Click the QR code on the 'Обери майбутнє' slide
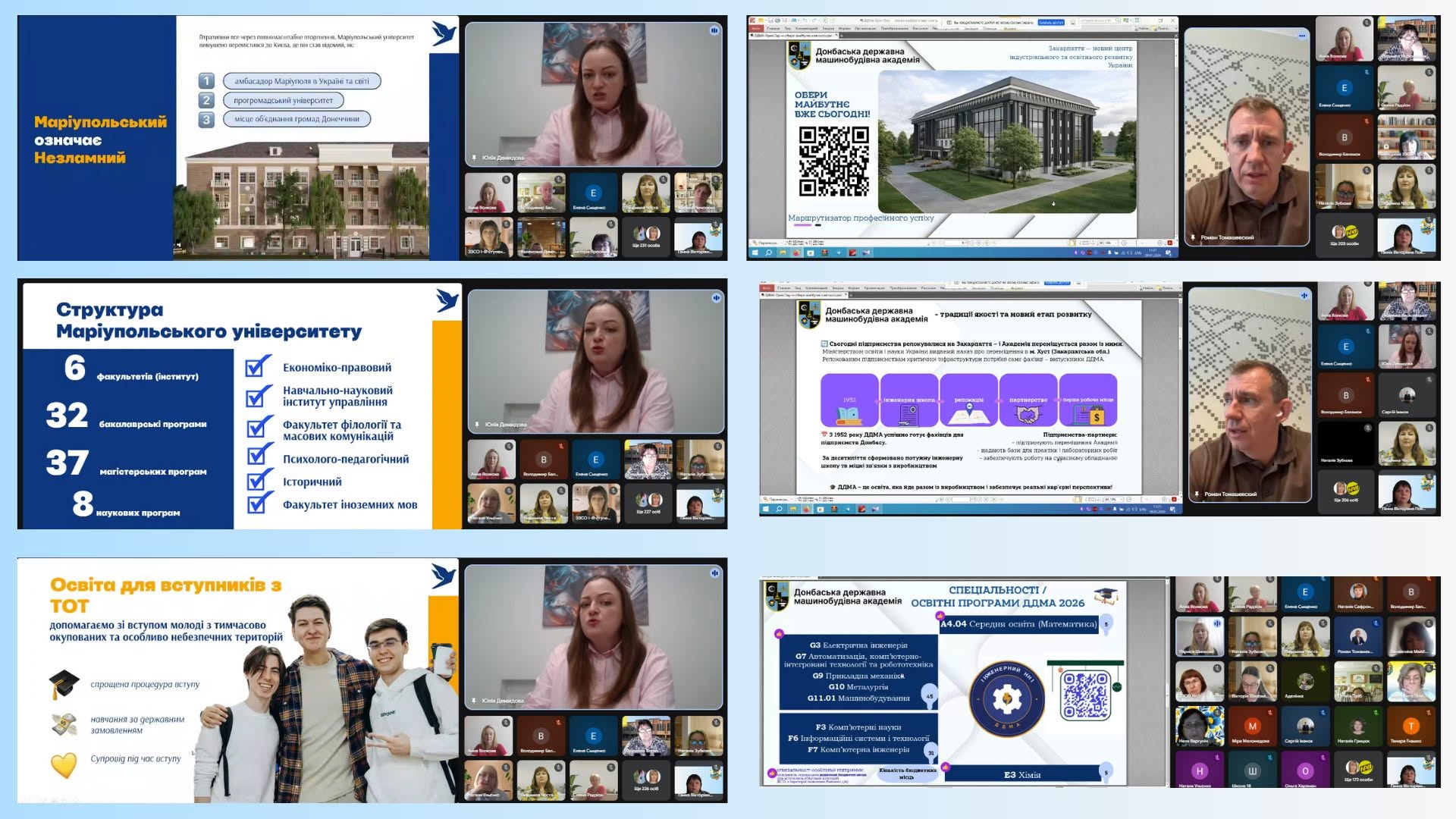The image size is (1456, 819). pos(834,161)
